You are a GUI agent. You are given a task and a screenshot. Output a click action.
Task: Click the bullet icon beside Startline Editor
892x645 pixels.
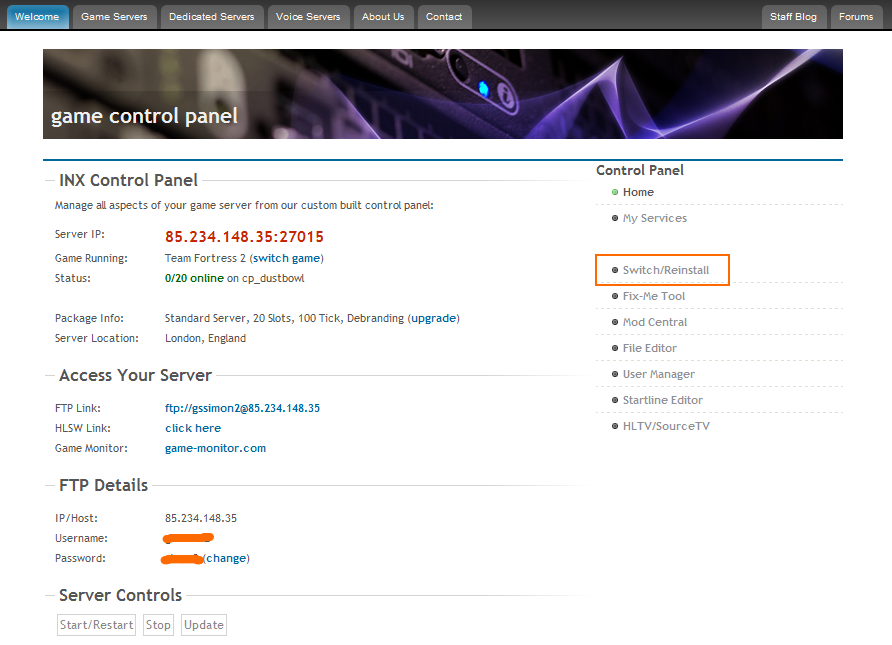point(615,400)
